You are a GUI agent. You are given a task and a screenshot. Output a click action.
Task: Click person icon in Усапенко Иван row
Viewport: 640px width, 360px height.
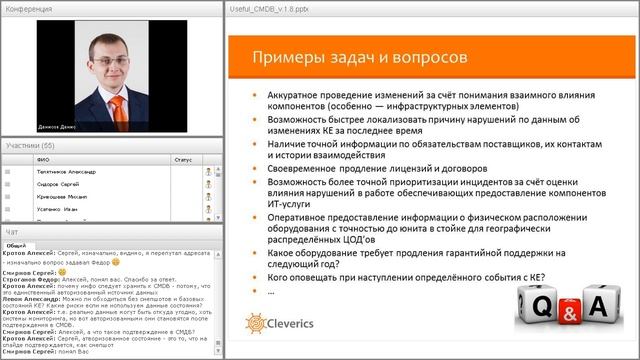[x=209, y=209]
